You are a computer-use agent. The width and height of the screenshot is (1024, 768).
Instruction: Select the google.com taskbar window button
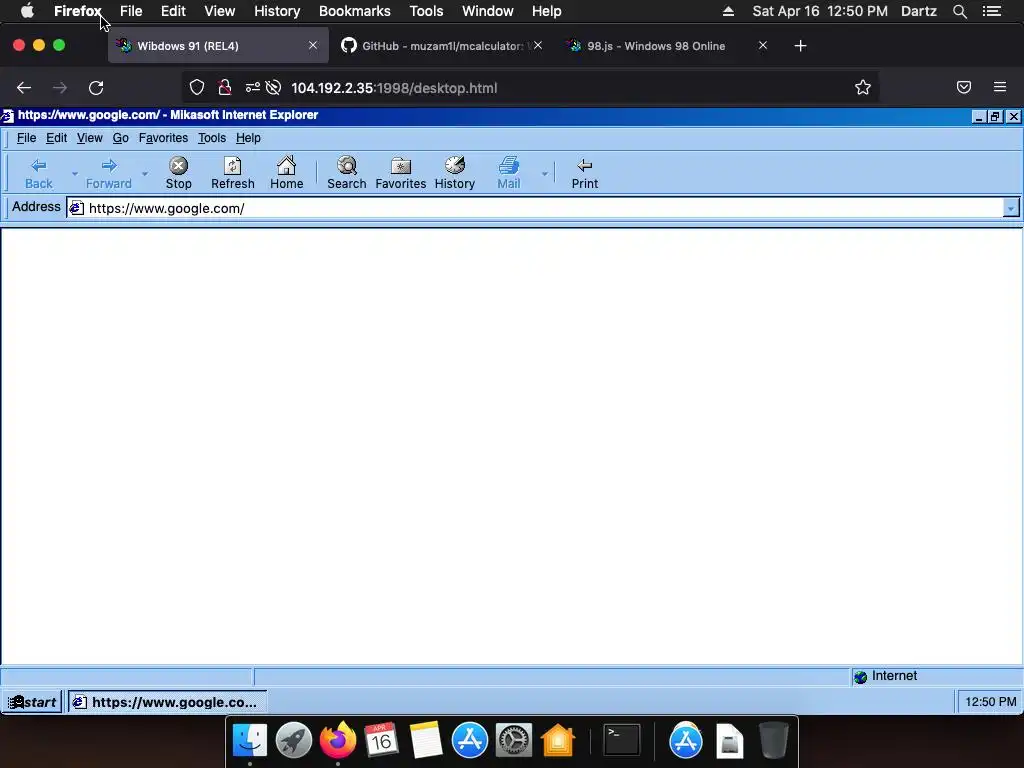[168, 702]
